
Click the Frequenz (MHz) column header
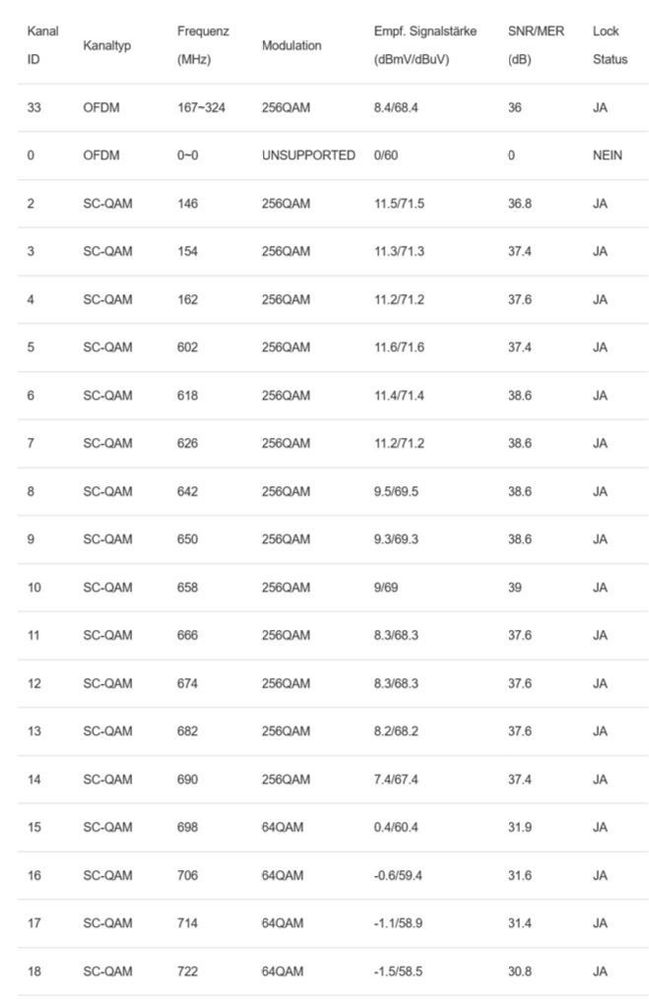coord(203,45)
